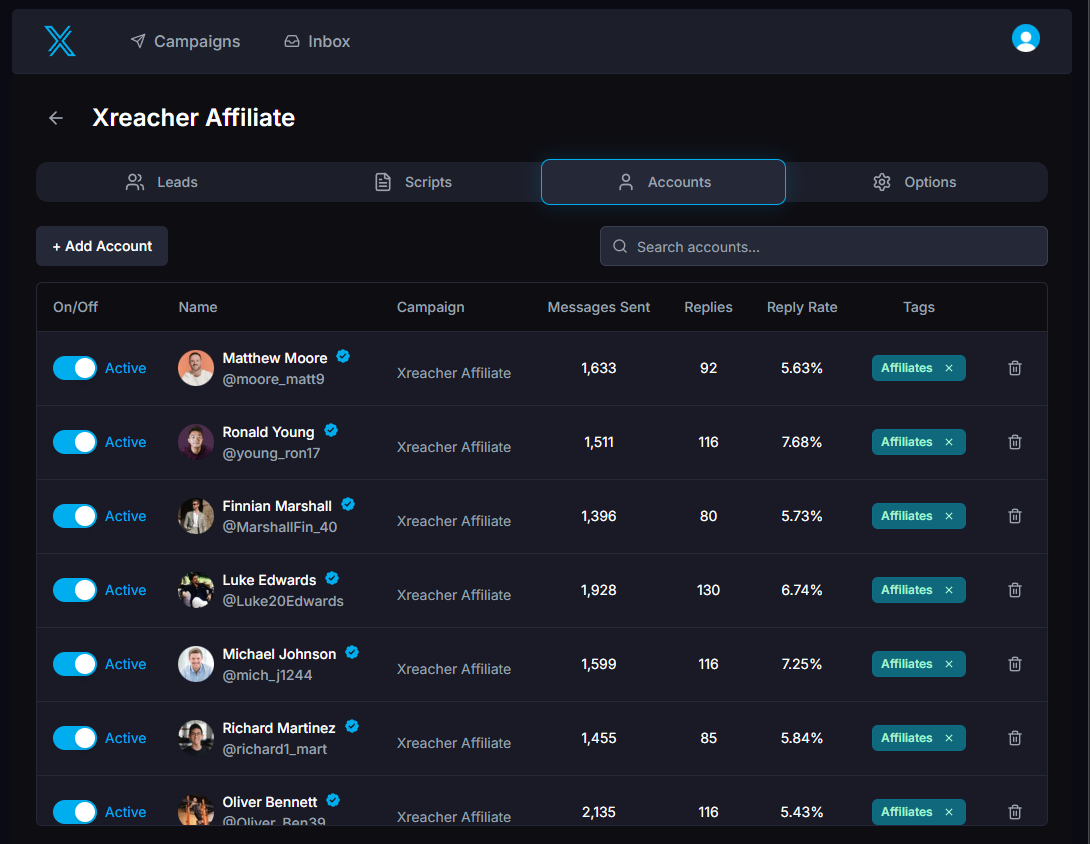1090x844 pixels.
Task: Remove Affiliates tag from Matthew Moore
Action: [x=949, y=368]
